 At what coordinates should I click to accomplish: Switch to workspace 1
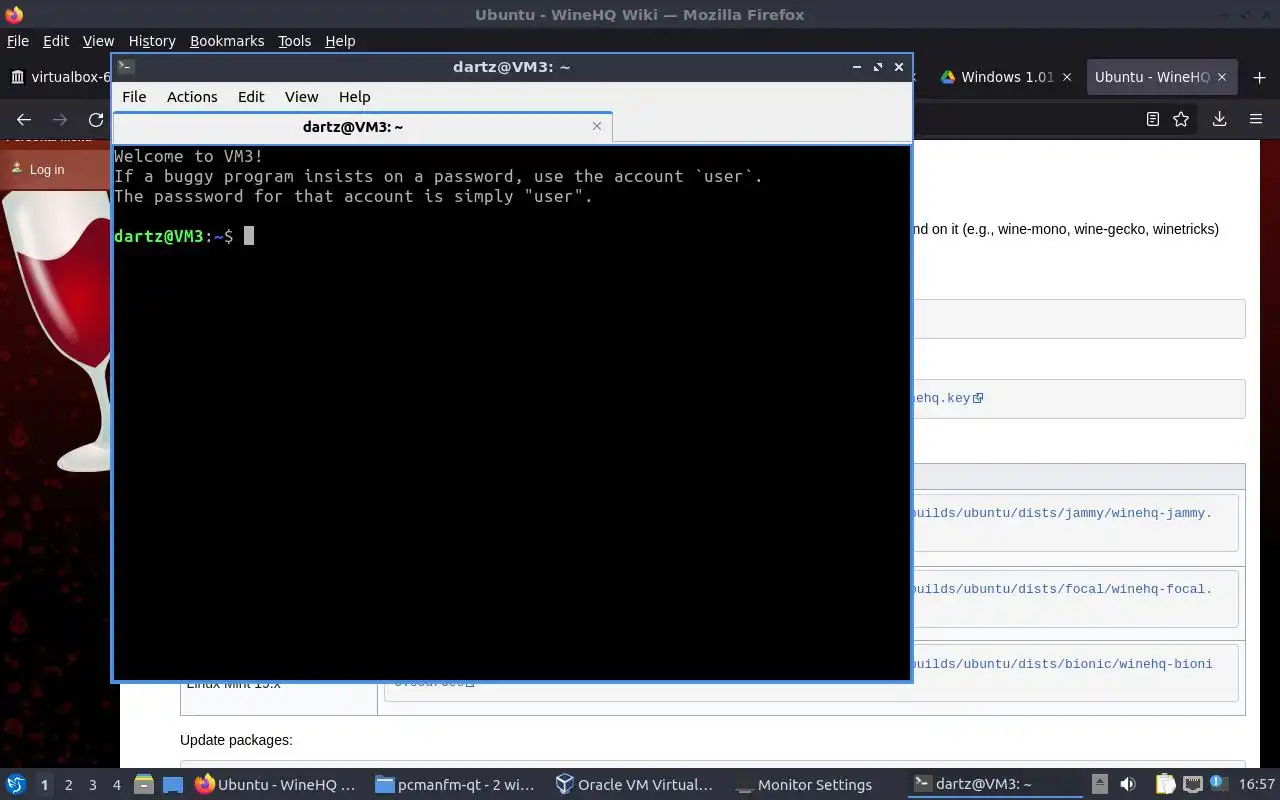[44, 785]
